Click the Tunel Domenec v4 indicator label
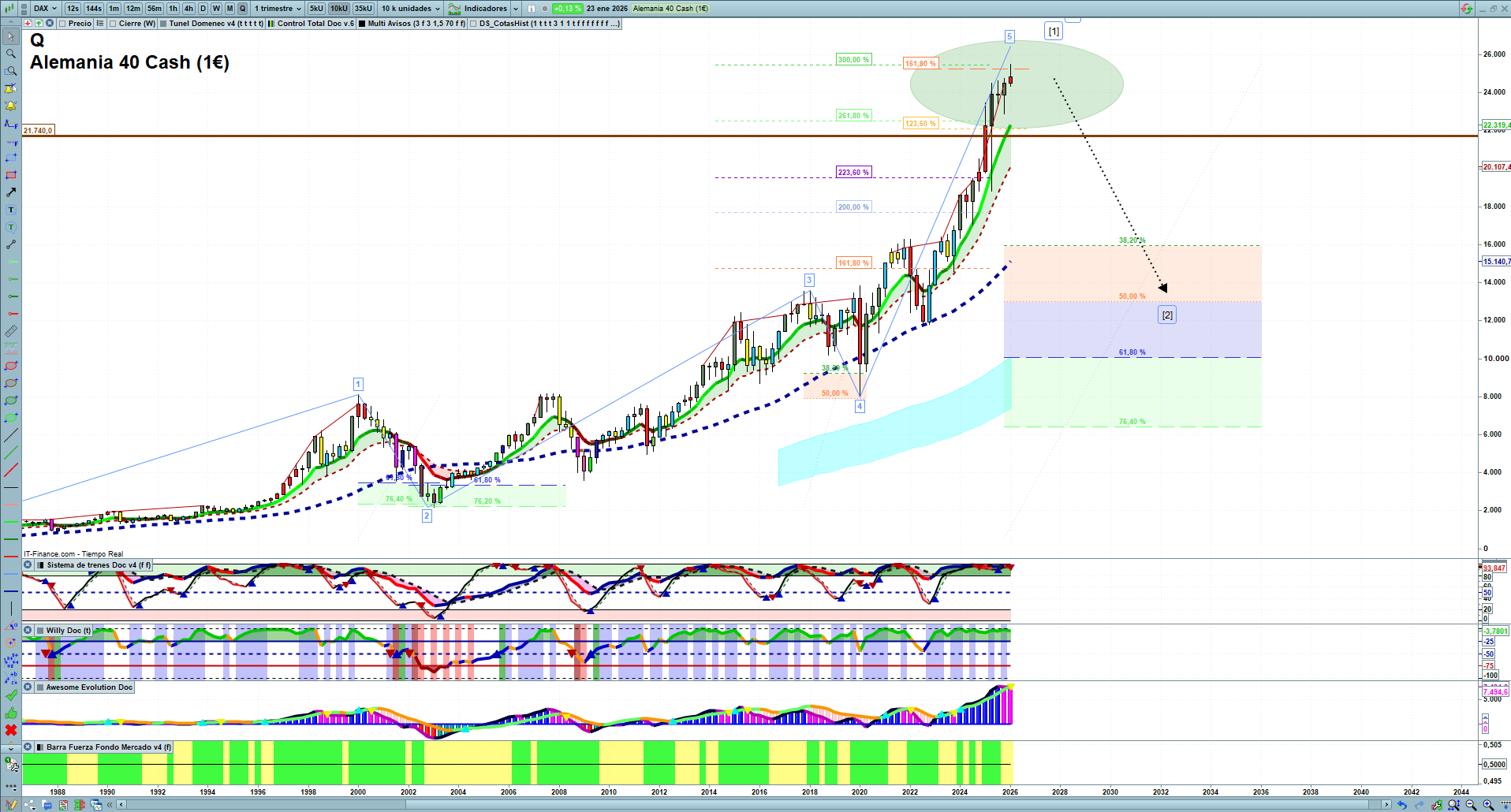 tap(216, 24)
